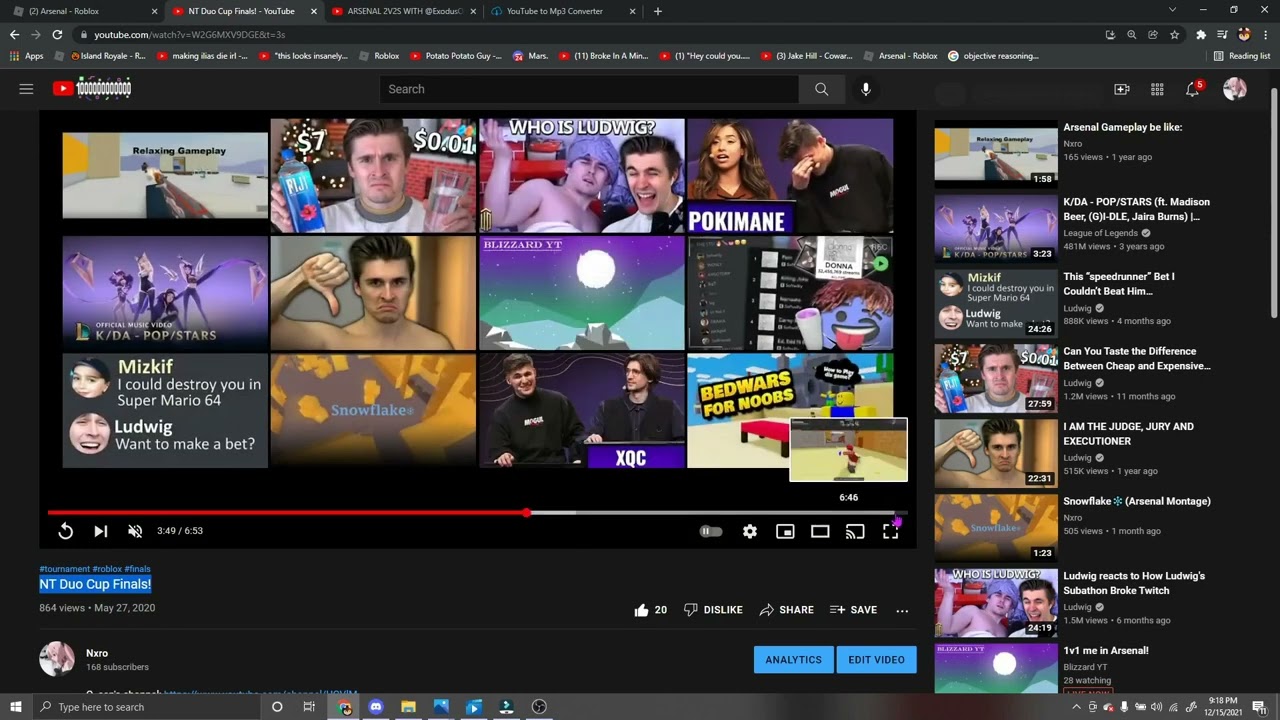Click the YouTube search magnifier button
Screen dimensions: 1280x720
(821, 89)
